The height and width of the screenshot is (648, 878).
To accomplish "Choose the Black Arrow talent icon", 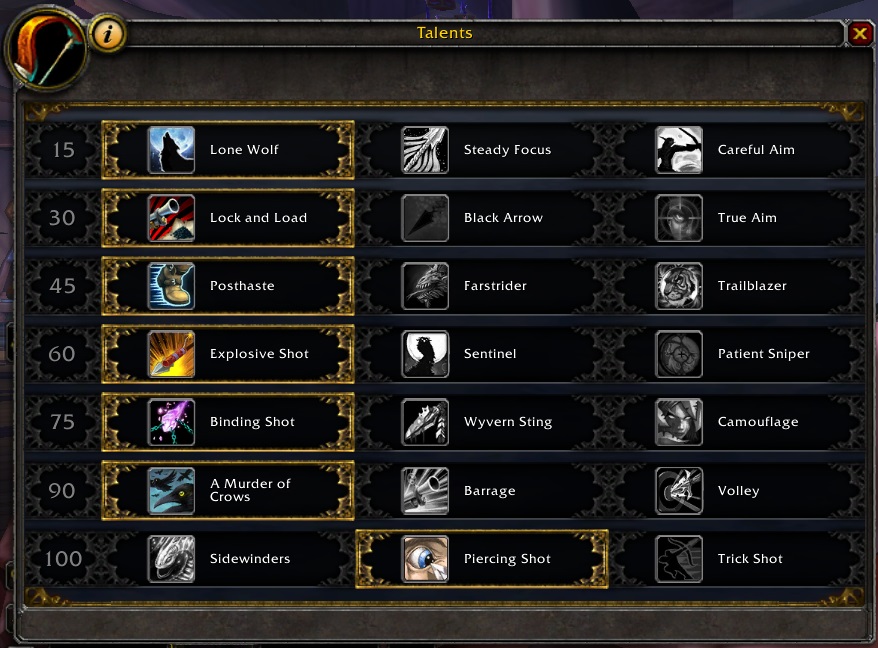I will [x=425, y=218].
